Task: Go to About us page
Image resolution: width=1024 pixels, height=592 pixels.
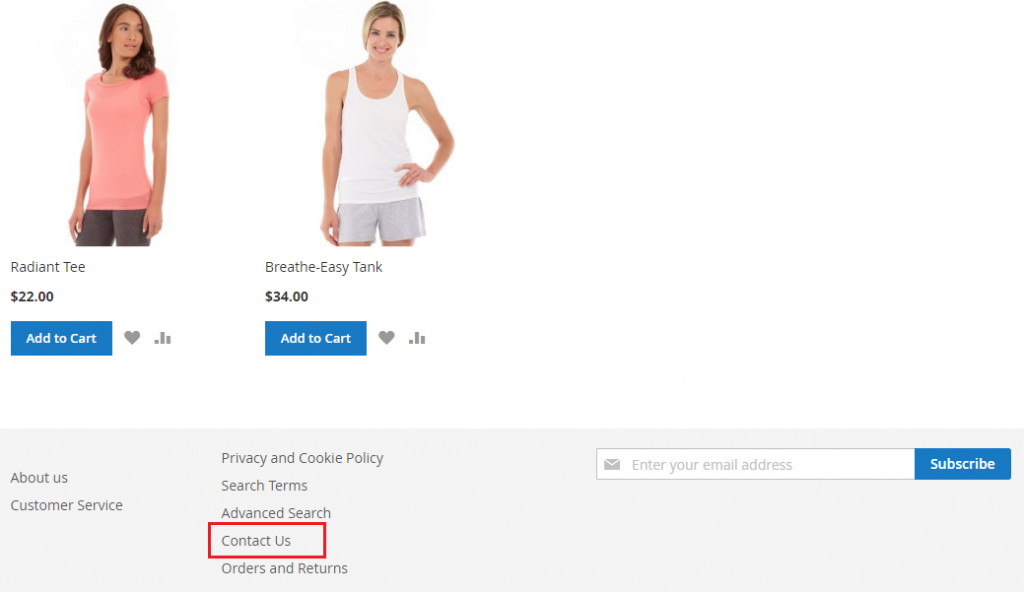Action: point(39,478)
